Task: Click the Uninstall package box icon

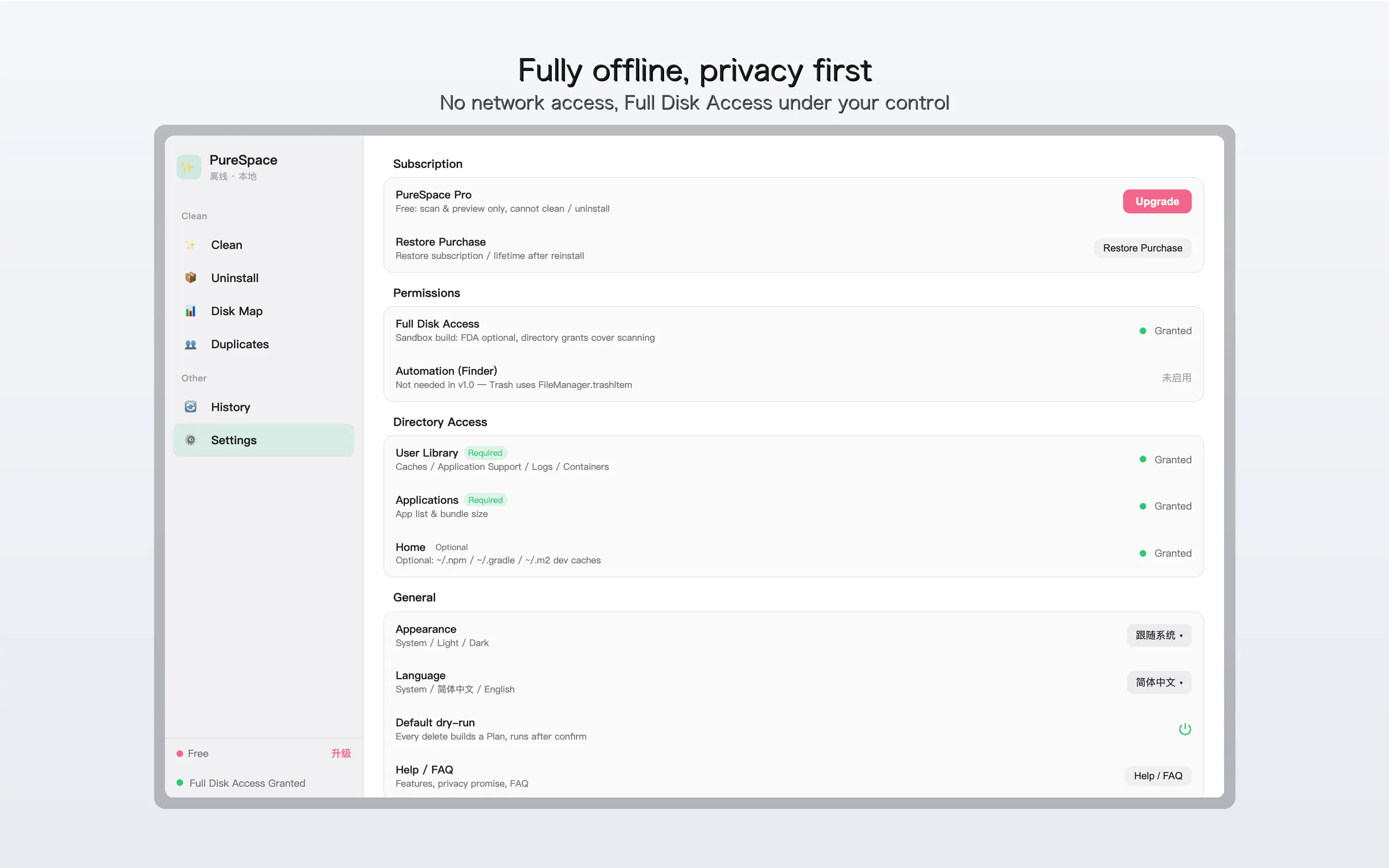Action: pos(190,278)
